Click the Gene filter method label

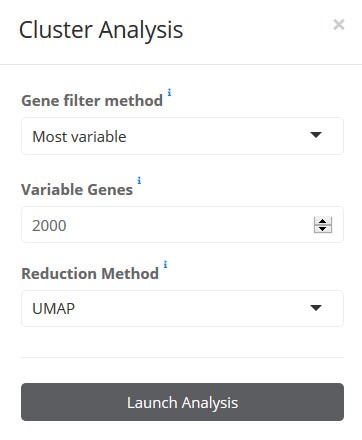coord(92,101)
